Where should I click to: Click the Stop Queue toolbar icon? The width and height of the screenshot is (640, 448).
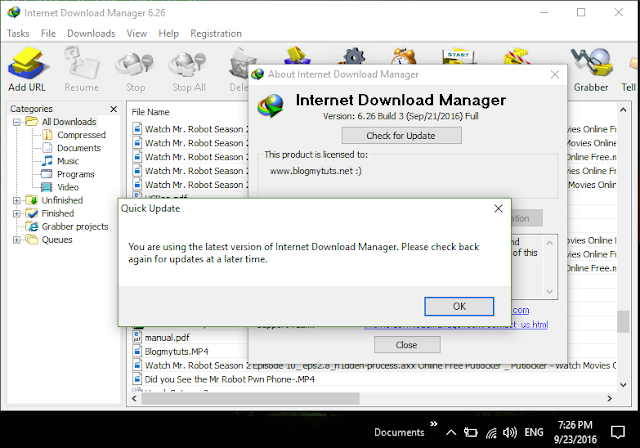pos(515,56)
